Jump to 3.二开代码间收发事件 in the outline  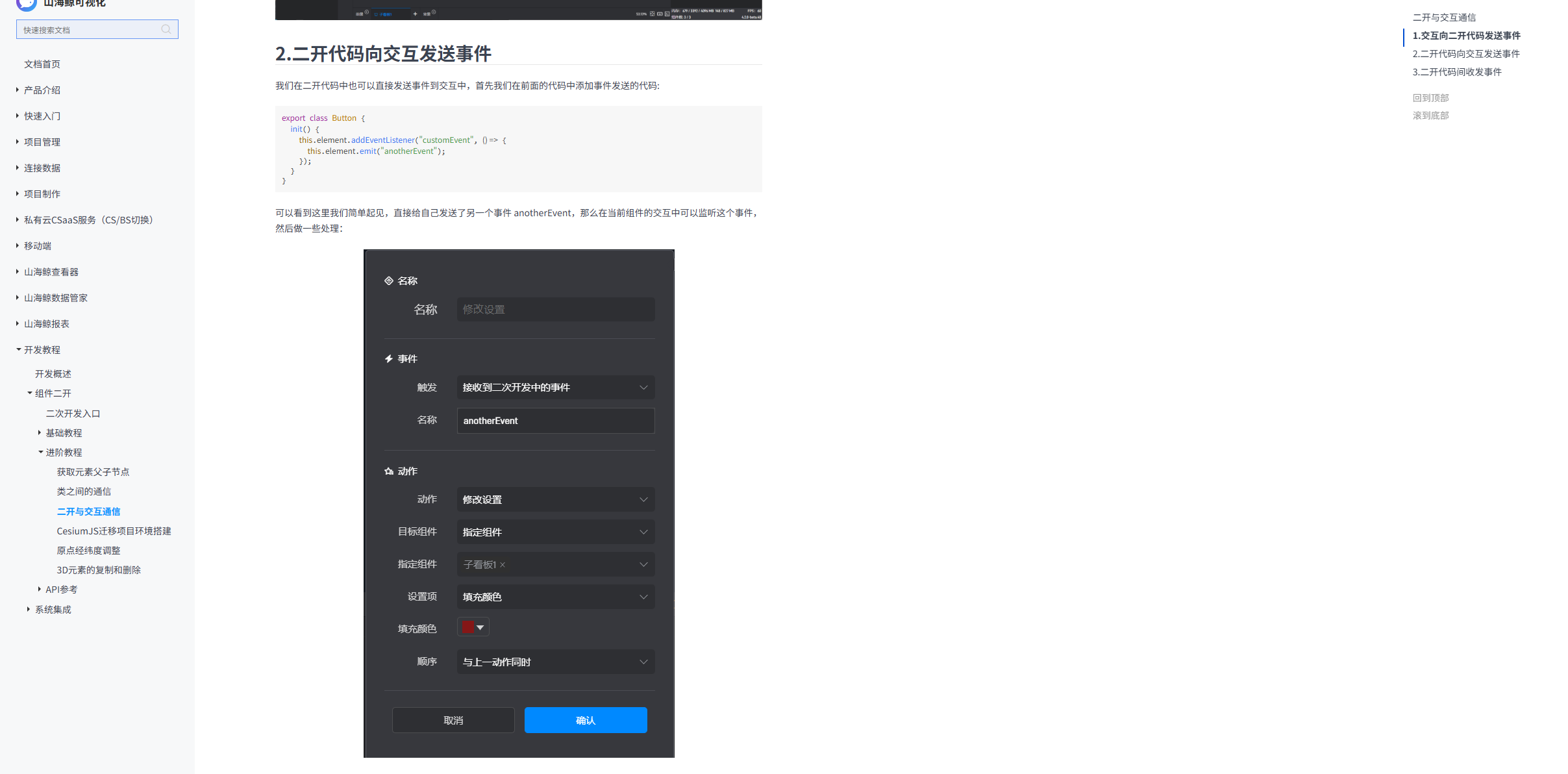[x=1457, y=72]
